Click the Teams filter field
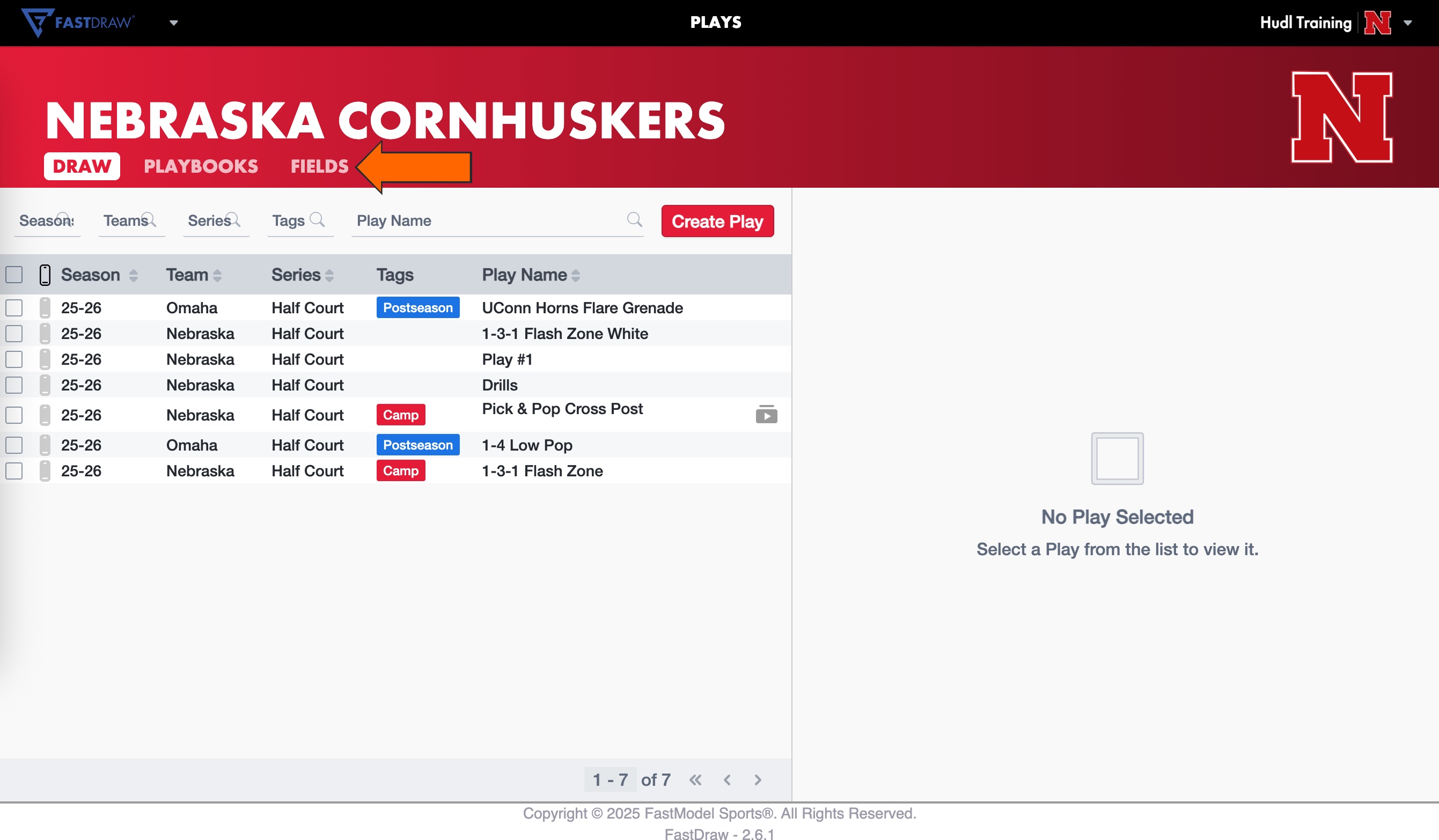Viewport: 1439px width, 840px height. click(131, 220)
